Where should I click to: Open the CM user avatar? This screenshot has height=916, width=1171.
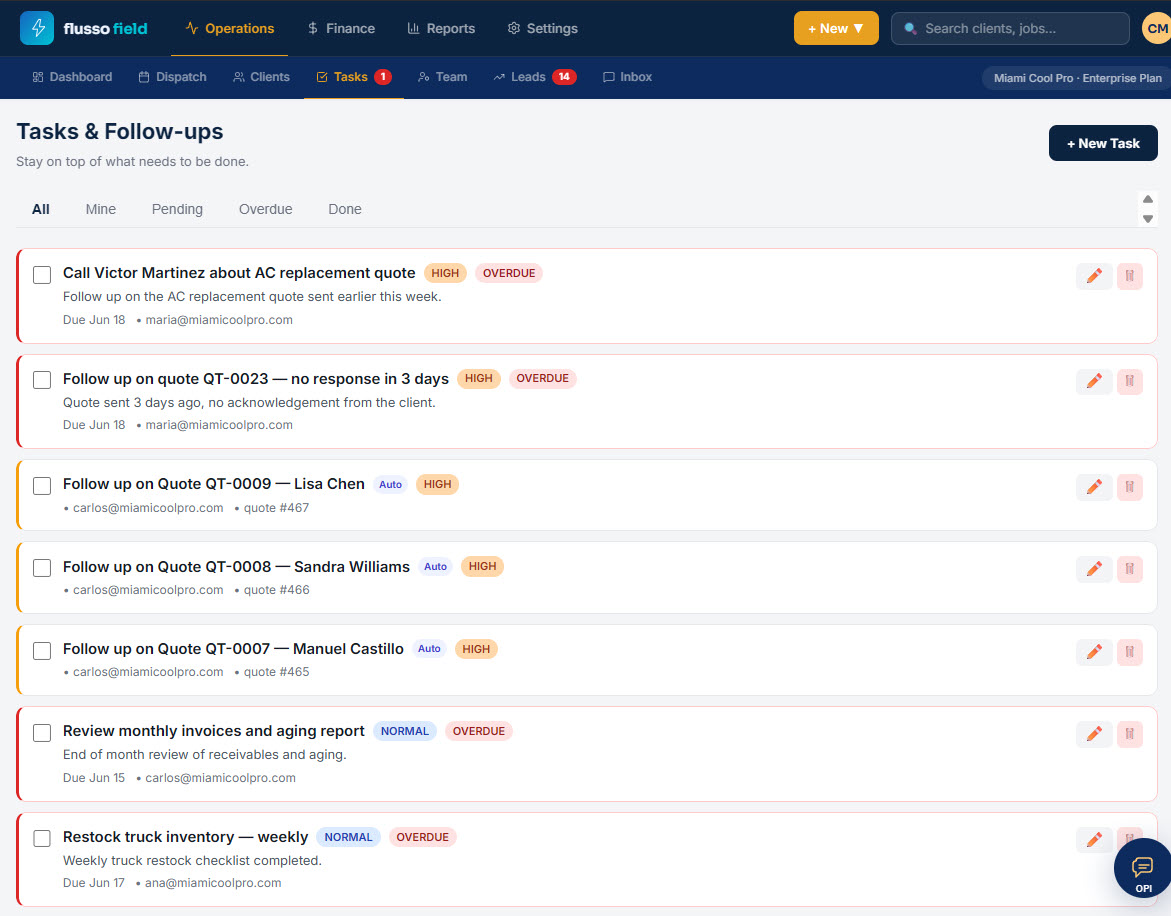click(1156, 28)
